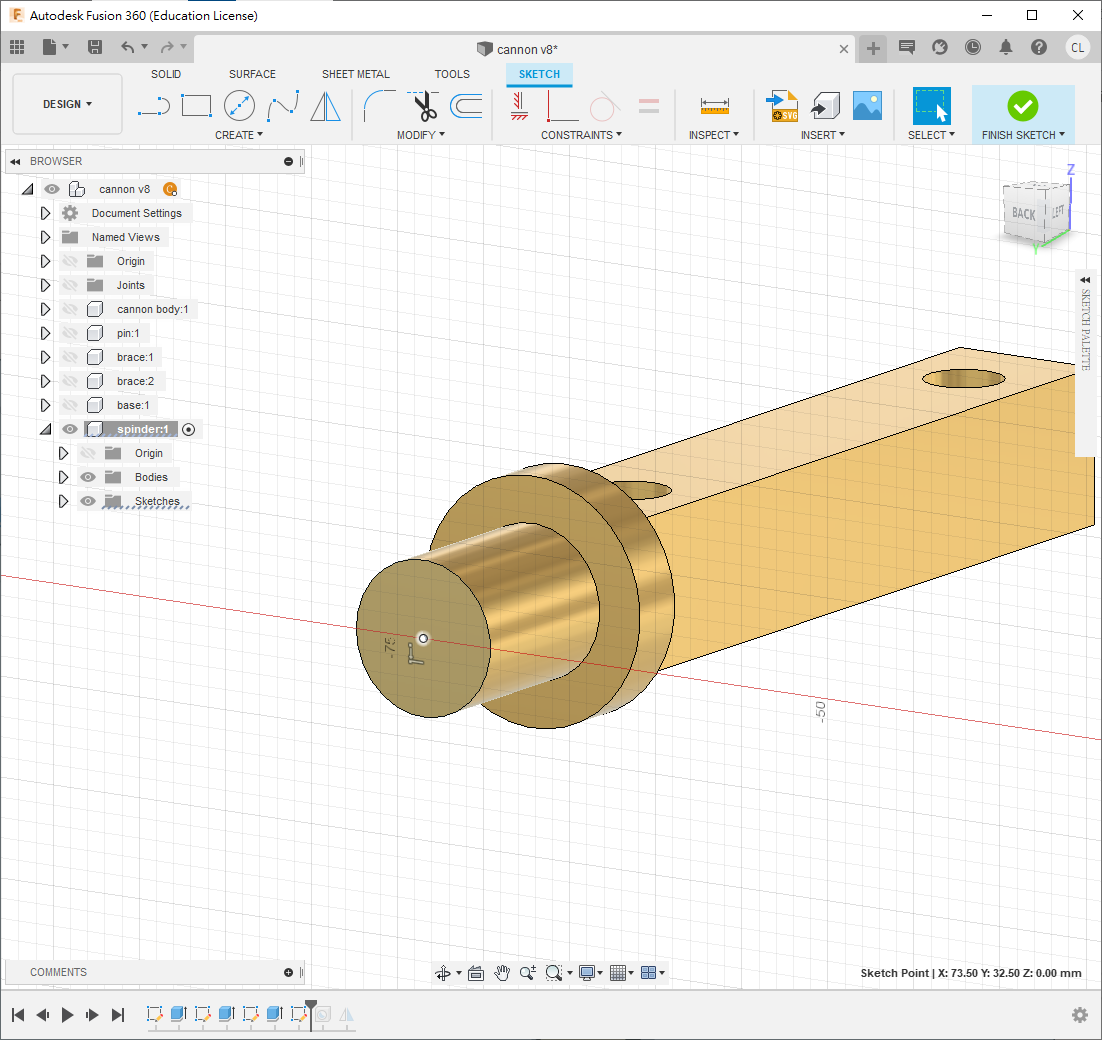
Task: Show the cannon body:1 component
Action: click(70, 309)
